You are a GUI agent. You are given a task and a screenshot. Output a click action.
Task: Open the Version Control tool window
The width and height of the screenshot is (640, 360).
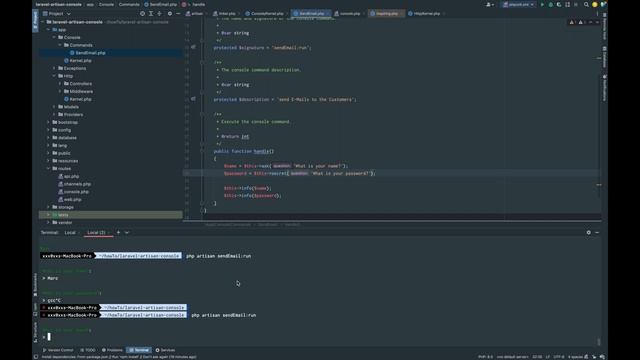58,350
